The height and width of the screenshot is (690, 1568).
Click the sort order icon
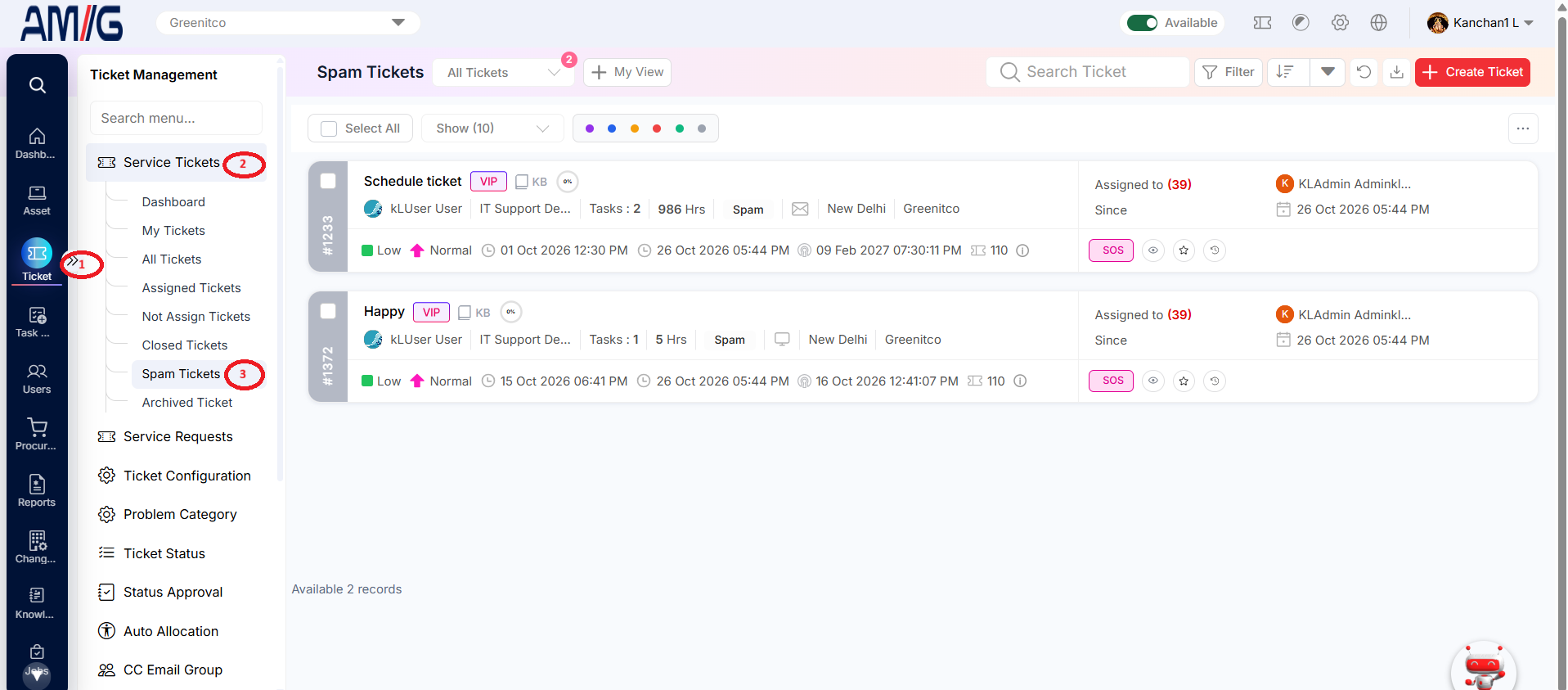1286,72
